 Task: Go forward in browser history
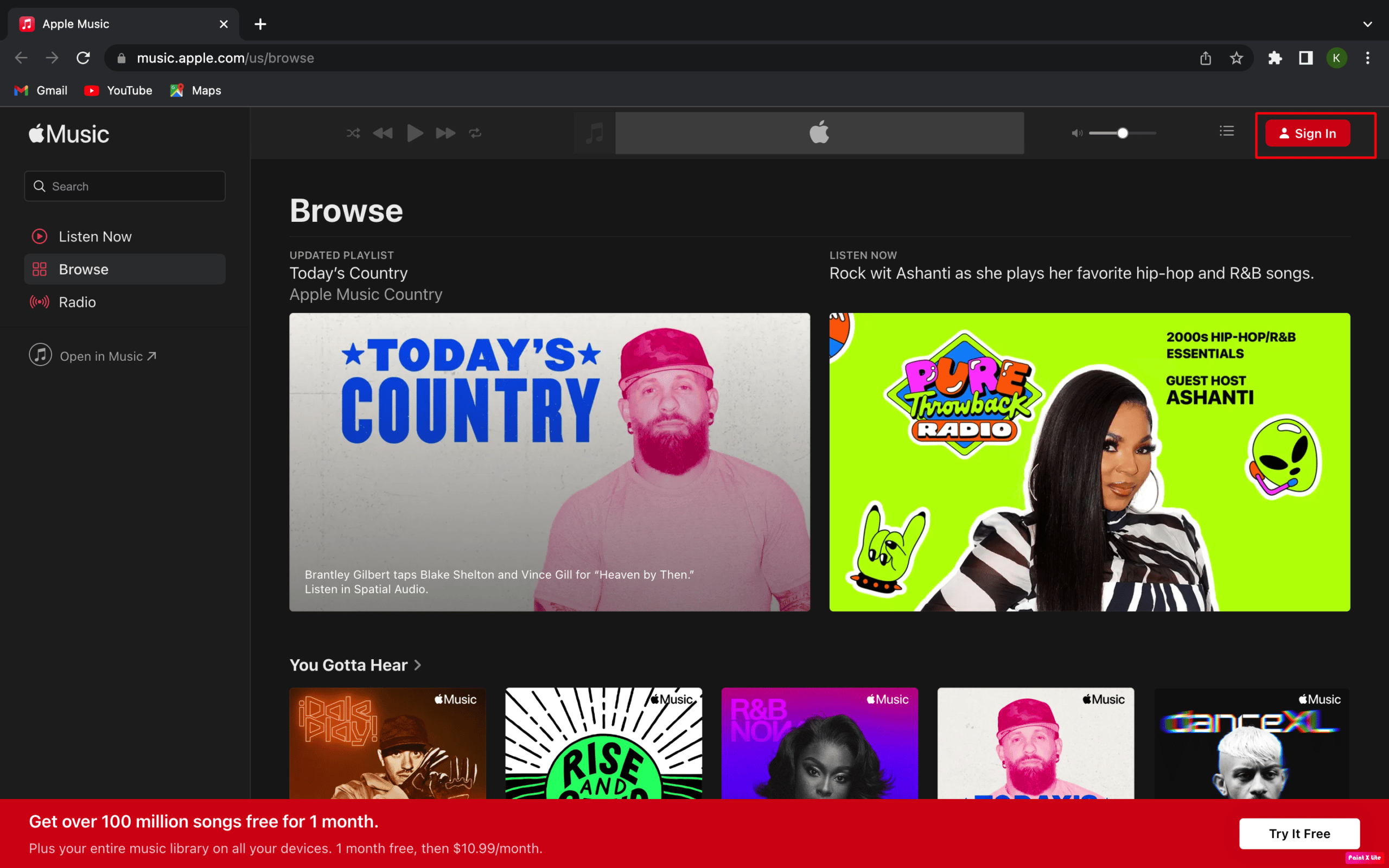click(x=52, y=58)
